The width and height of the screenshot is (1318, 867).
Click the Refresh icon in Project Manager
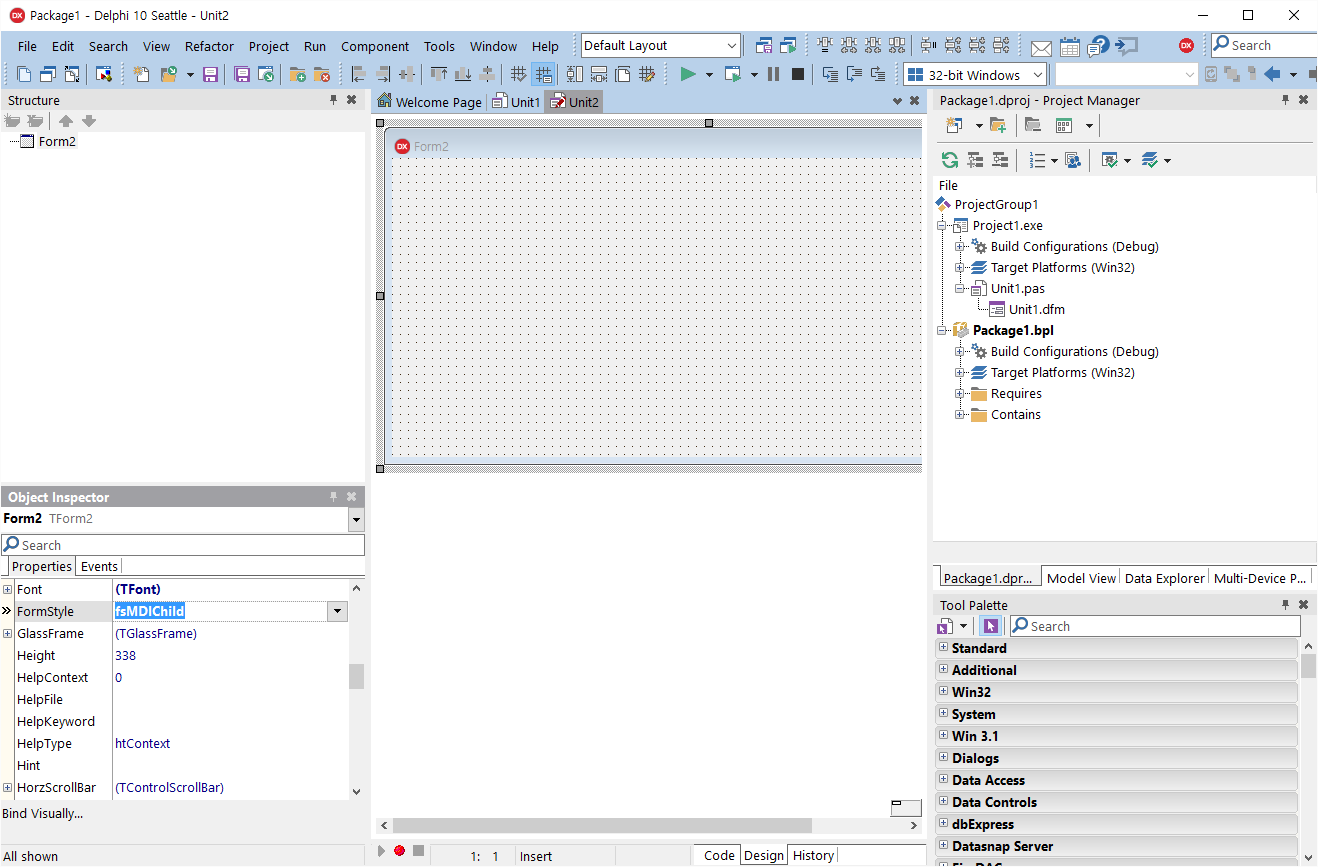(949, 160)
